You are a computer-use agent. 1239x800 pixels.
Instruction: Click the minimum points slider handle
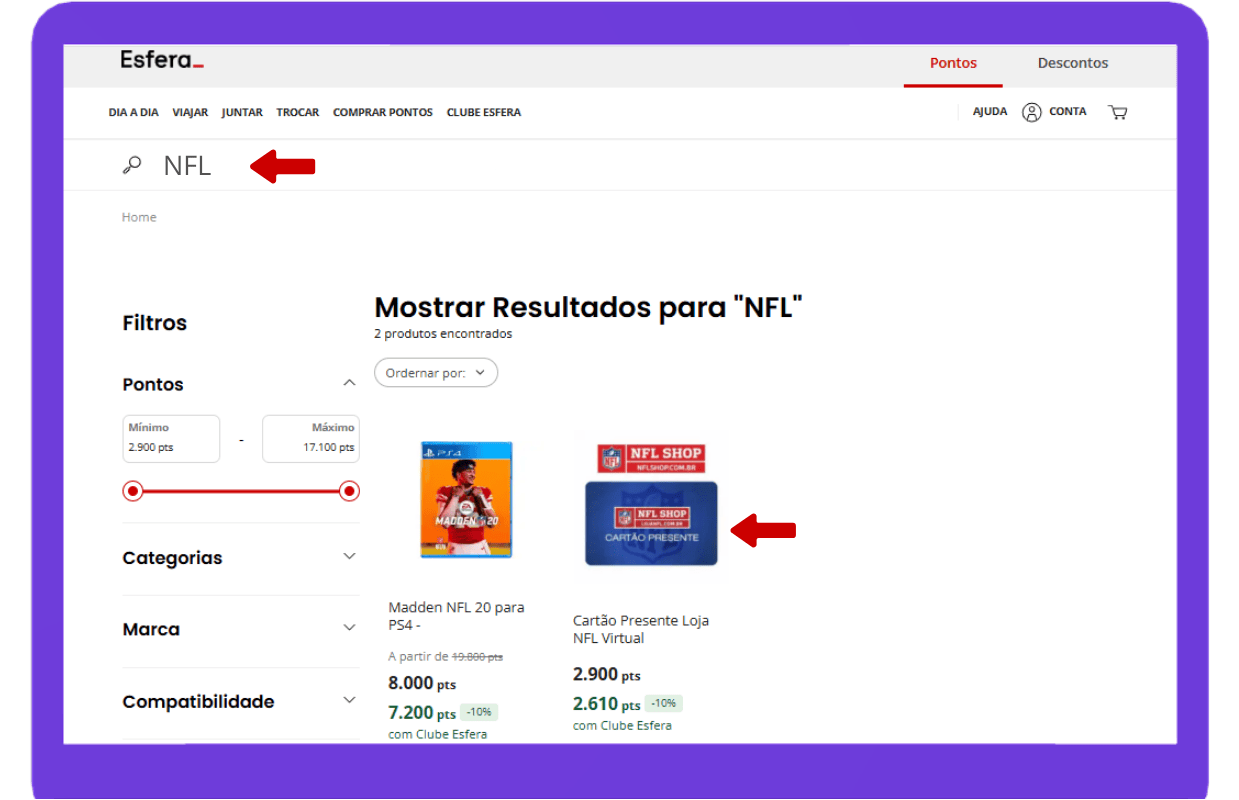point(133,491)
